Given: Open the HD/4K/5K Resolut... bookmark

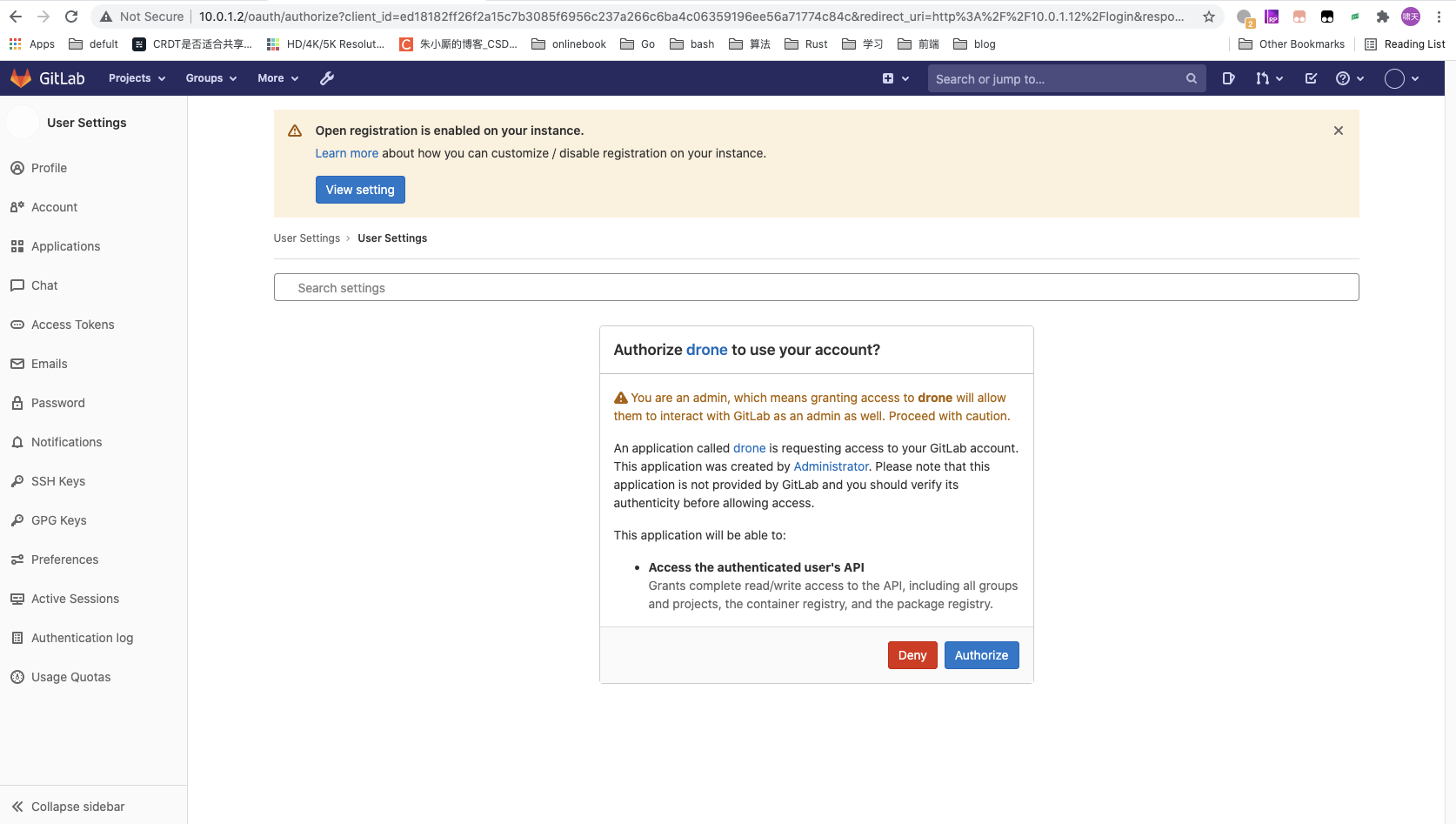Looking at the screenshot, I should (x=325, y=44).
